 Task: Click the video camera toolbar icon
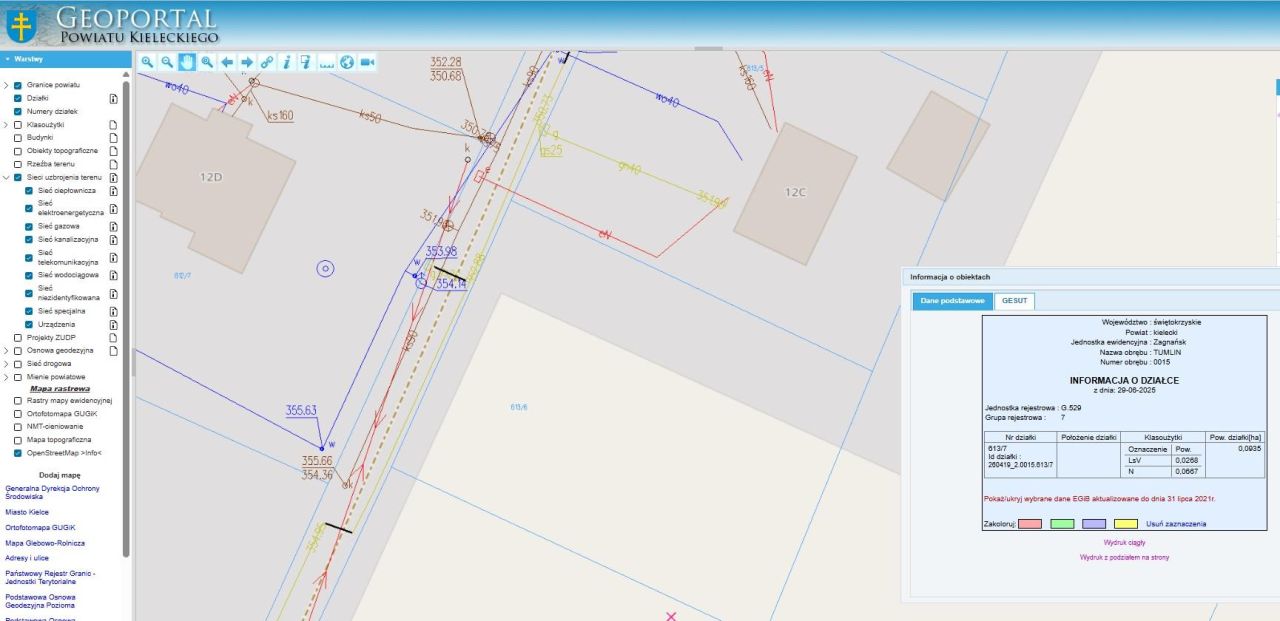point(367,62)
